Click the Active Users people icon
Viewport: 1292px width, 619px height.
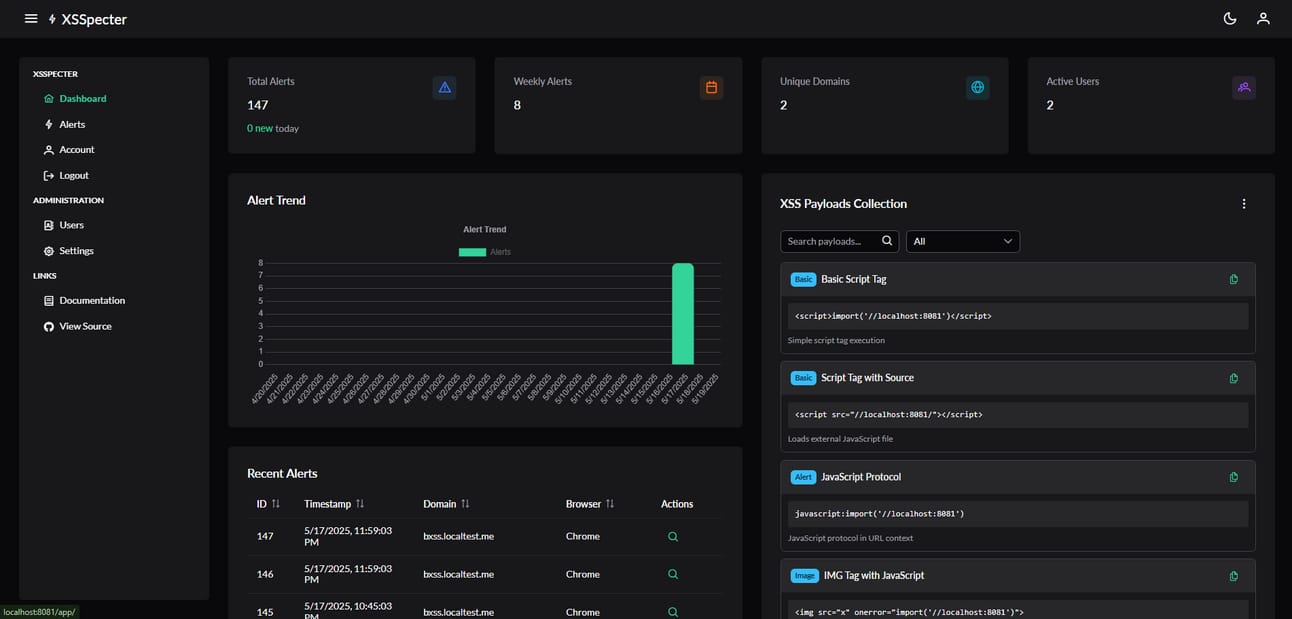tap(1244, 87)
